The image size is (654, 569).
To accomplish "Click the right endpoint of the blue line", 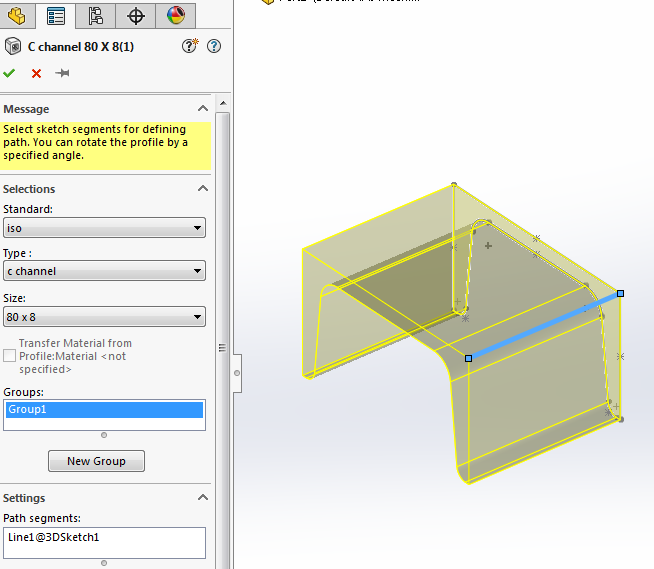I will coord(620,294).
